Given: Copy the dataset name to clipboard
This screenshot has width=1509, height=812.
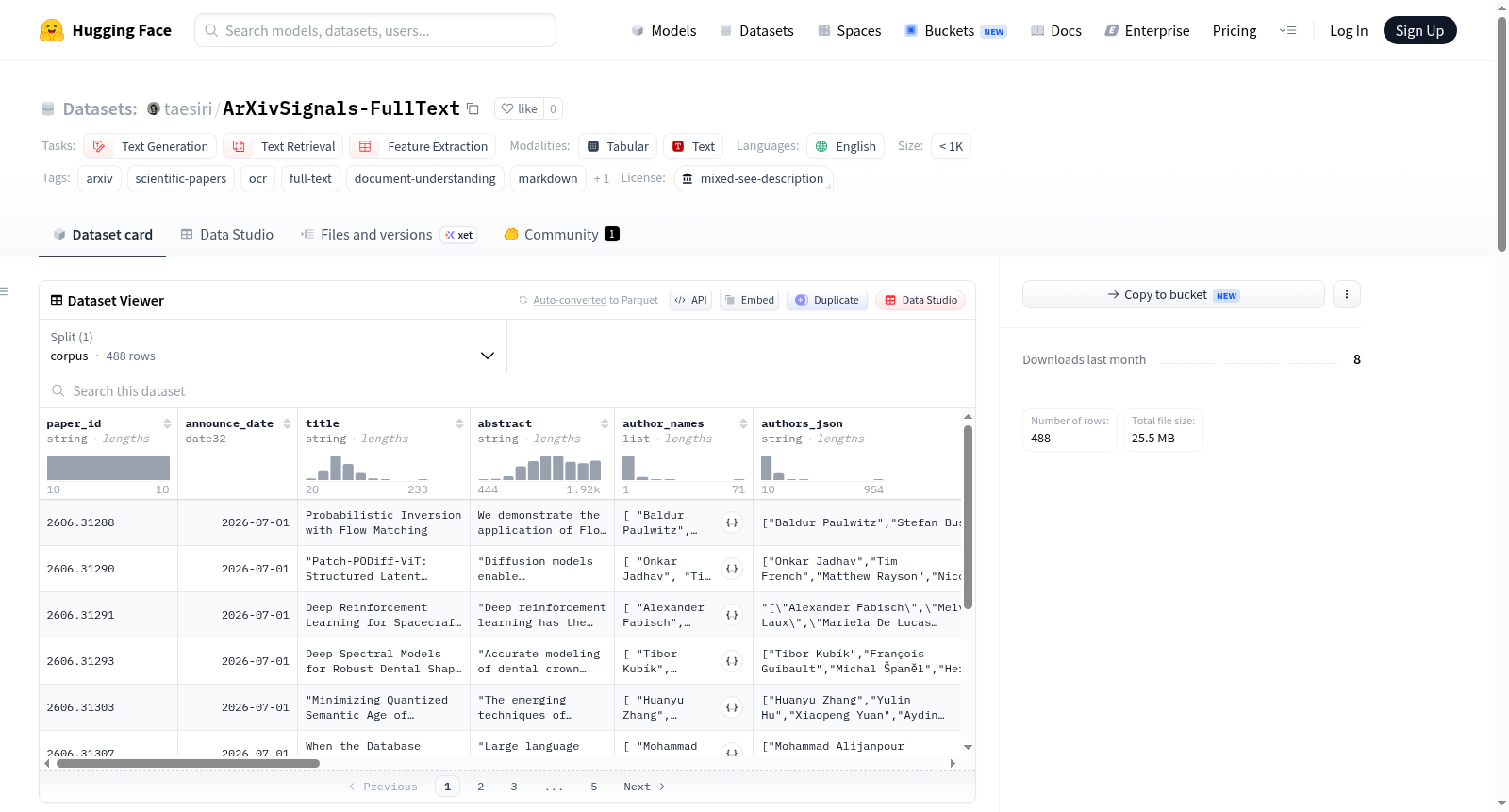Looking at the screenshot, I should (x=473, y=108).
